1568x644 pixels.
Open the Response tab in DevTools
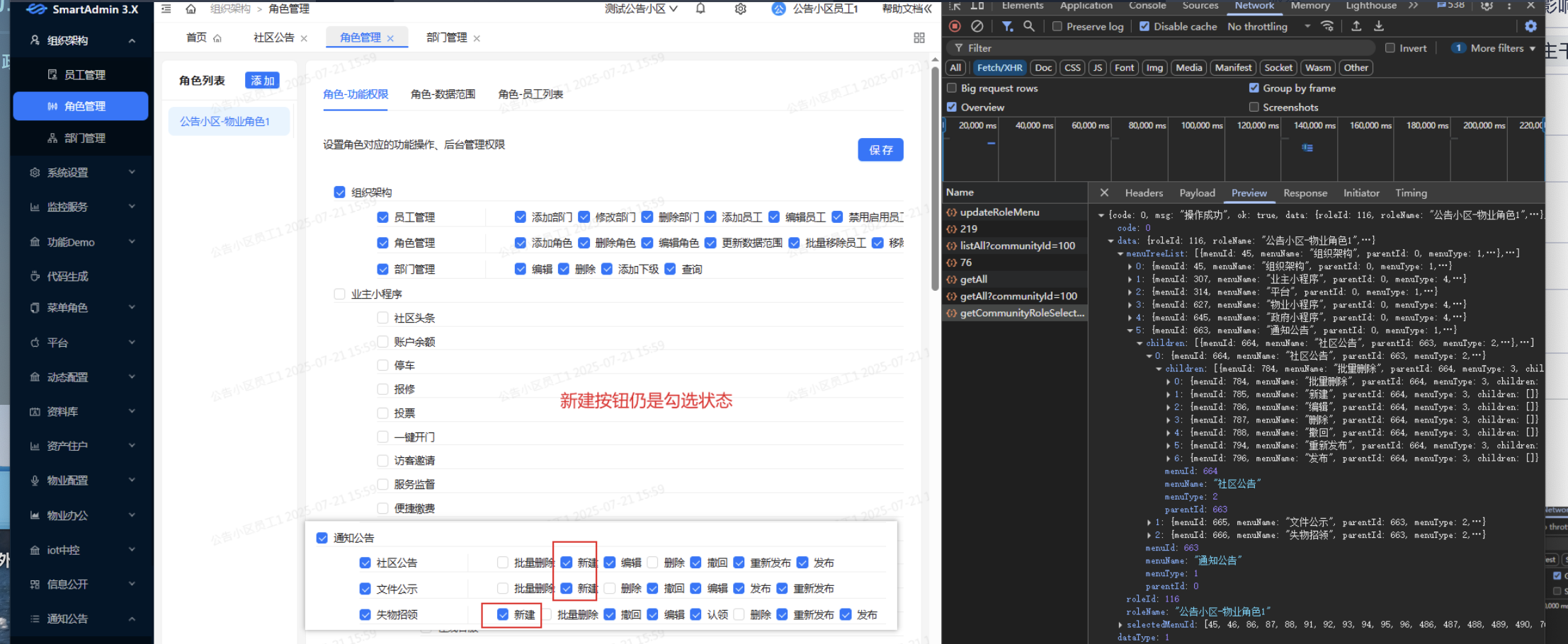[1305, 193]
